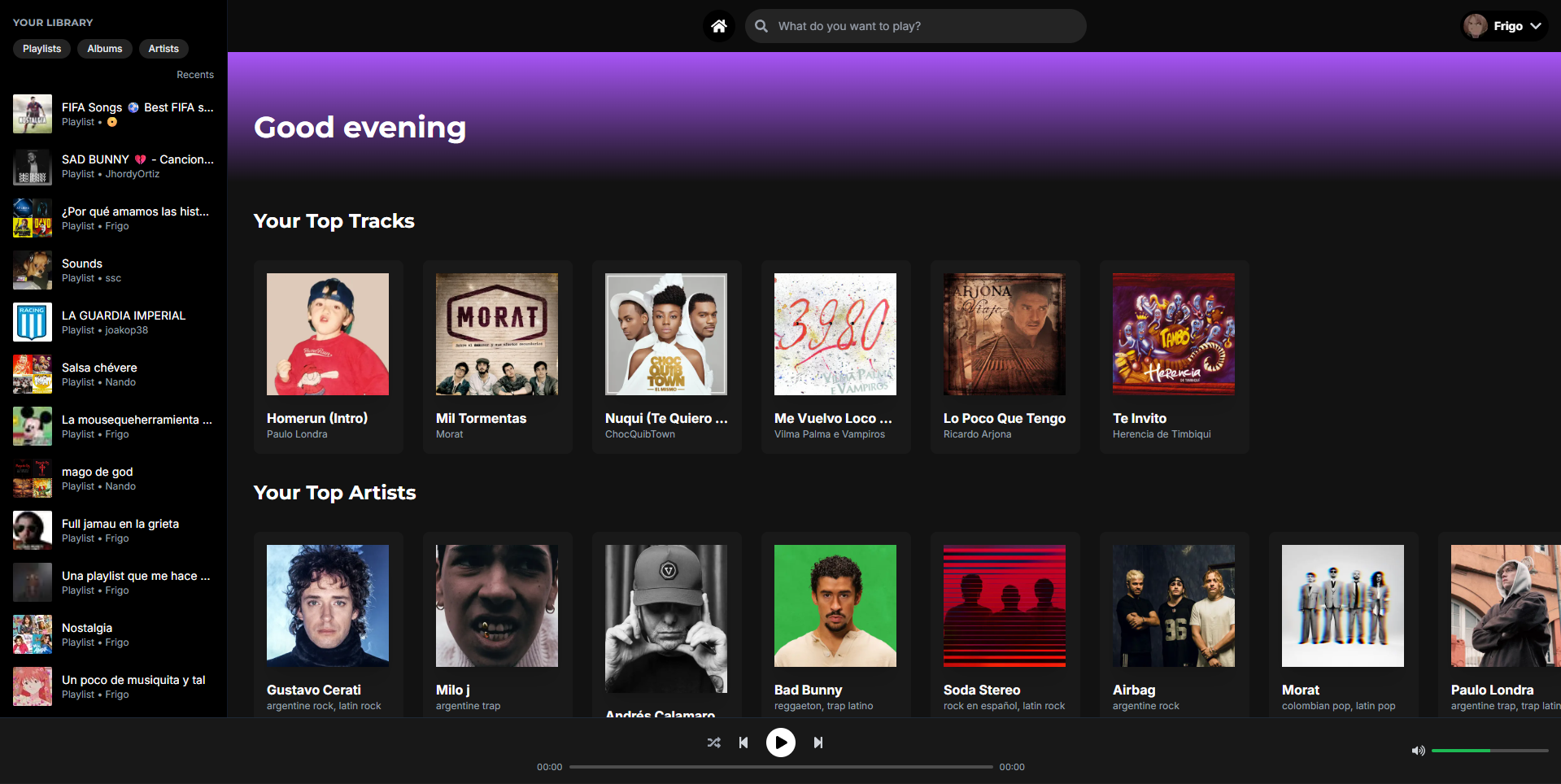The width and height of the screenshot is (1561, 784).
Task: Open the Morat artist photo in Top Artists
Action: click(1343, 606)
